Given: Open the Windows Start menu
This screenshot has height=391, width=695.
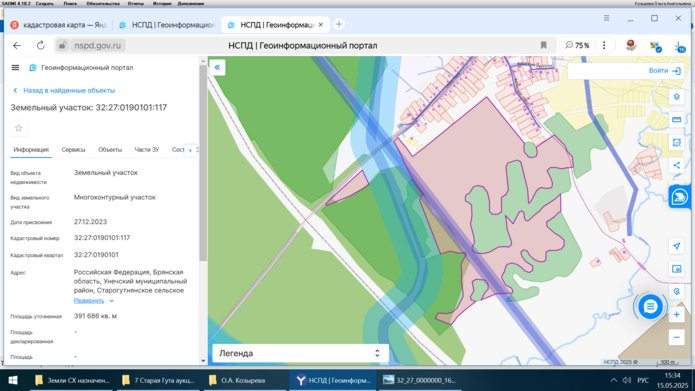Looking at the screenshot, I should tap(13, 380).
